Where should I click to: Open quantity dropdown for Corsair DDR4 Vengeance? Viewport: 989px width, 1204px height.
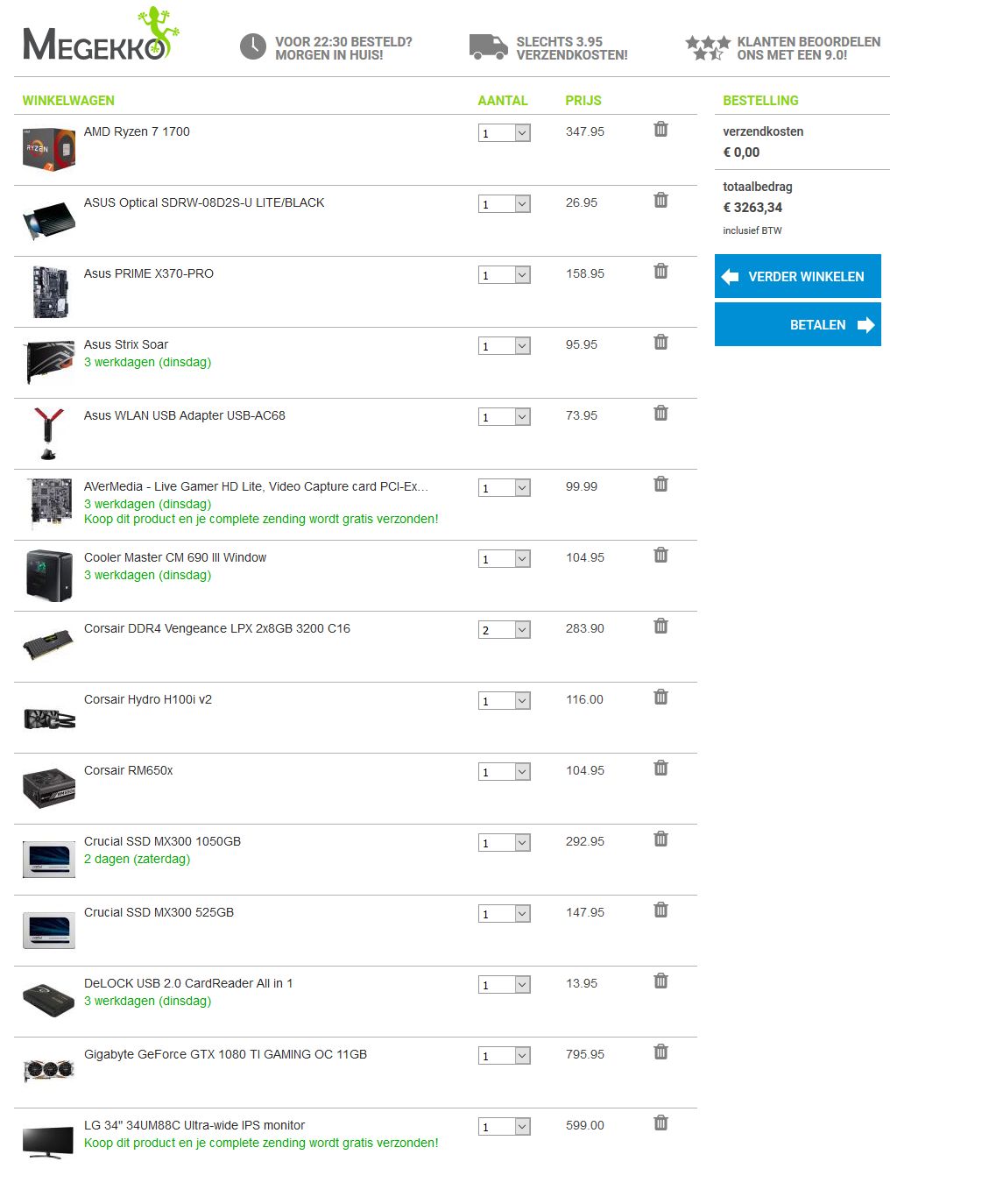pyautogui.click(x=505, y=629)
